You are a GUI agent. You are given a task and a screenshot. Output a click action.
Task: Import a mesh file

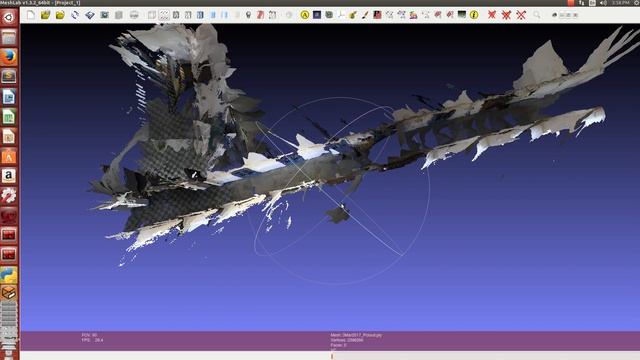(x=60, y=15)
